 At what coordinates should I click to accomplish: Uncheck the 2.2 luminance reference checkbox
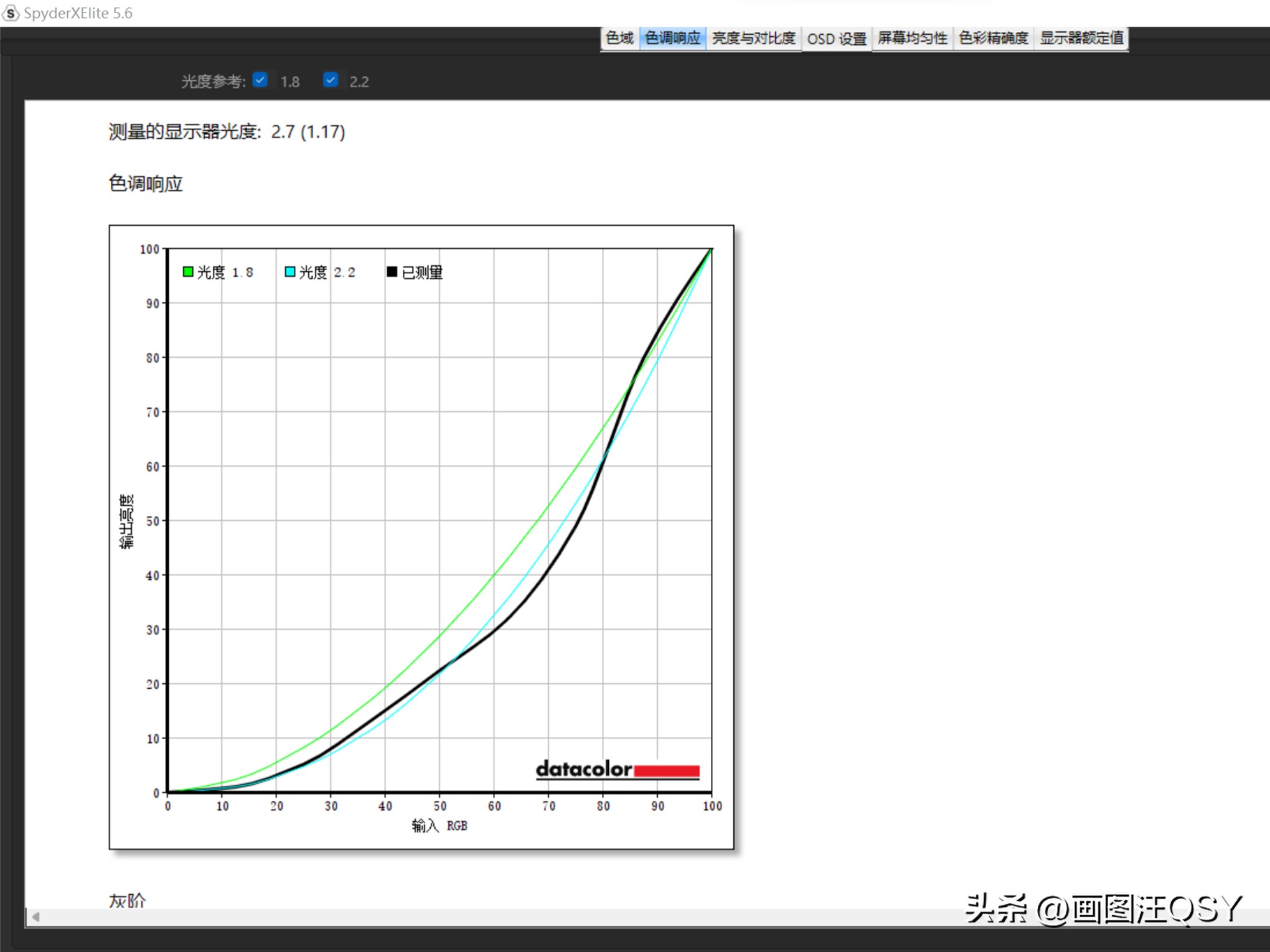[x=331, y=80]
